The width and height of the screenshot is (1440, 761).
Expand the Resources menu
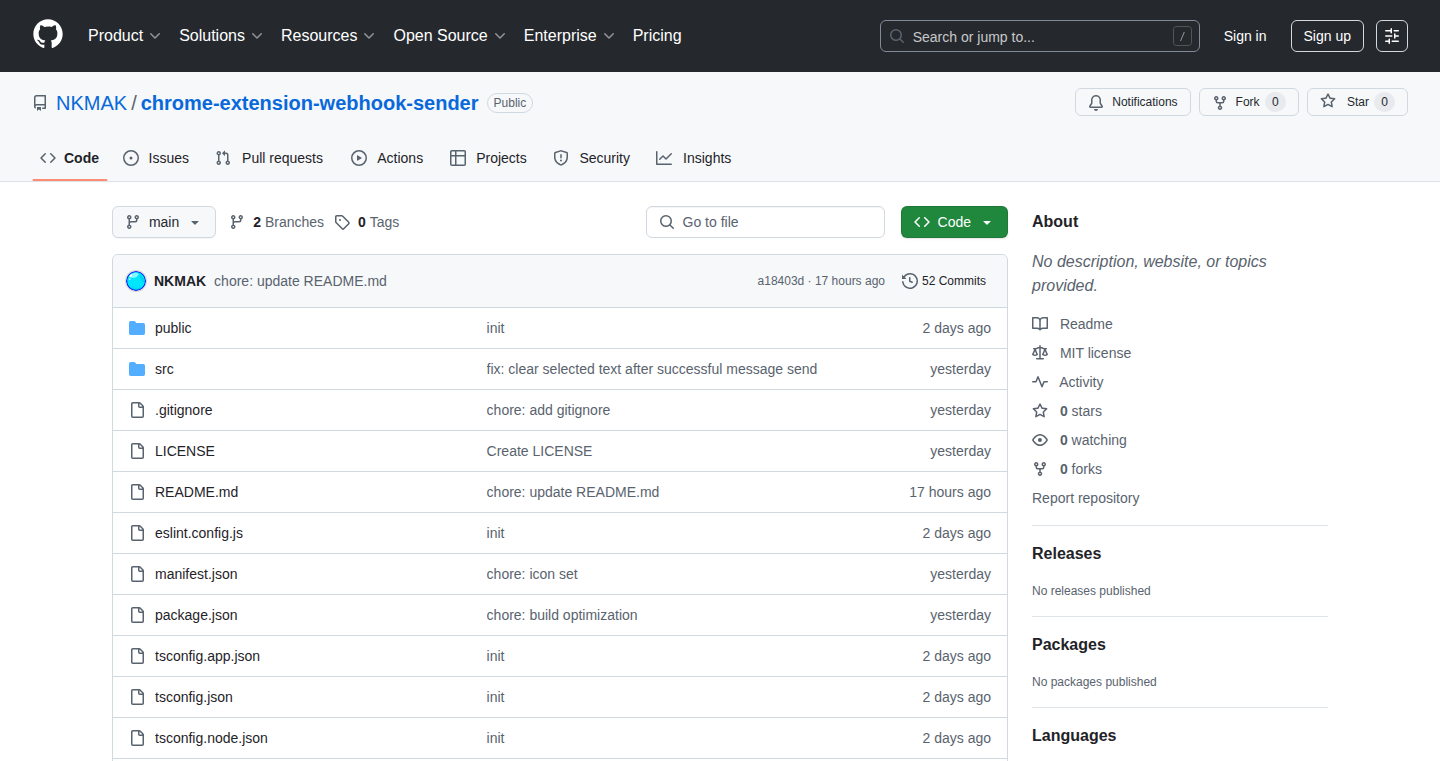click(328, 36)
